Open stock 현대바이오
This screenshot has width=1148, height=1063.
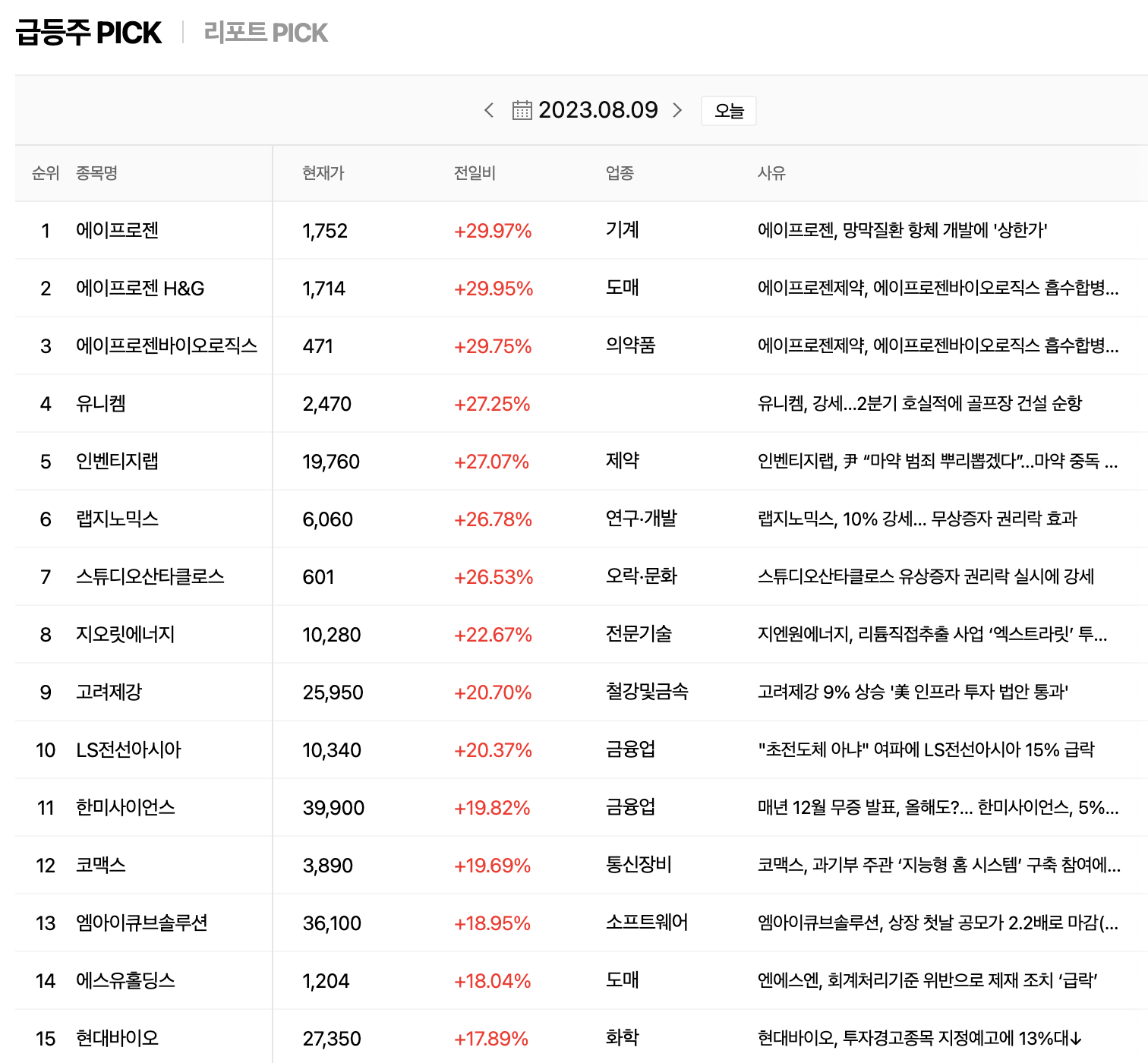pos(117,1039)
